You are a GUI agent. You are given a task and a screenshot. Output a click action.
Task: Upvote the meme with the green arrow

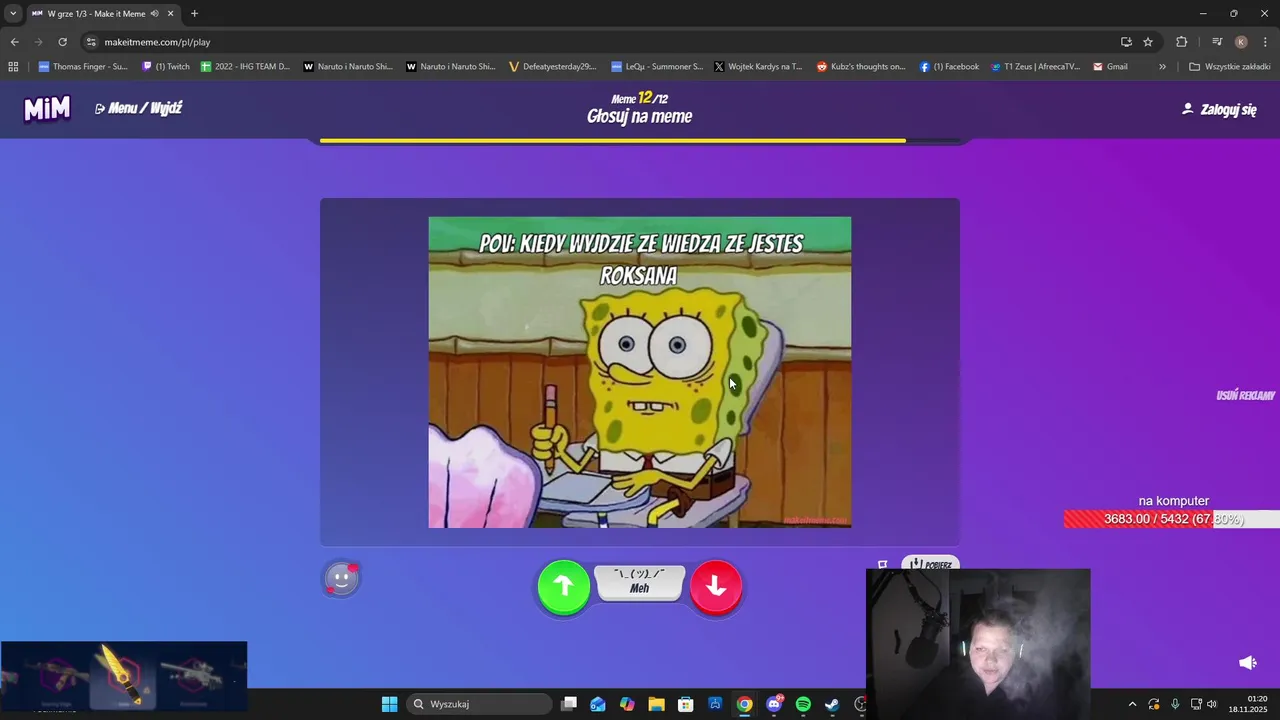tap(564, 587)
